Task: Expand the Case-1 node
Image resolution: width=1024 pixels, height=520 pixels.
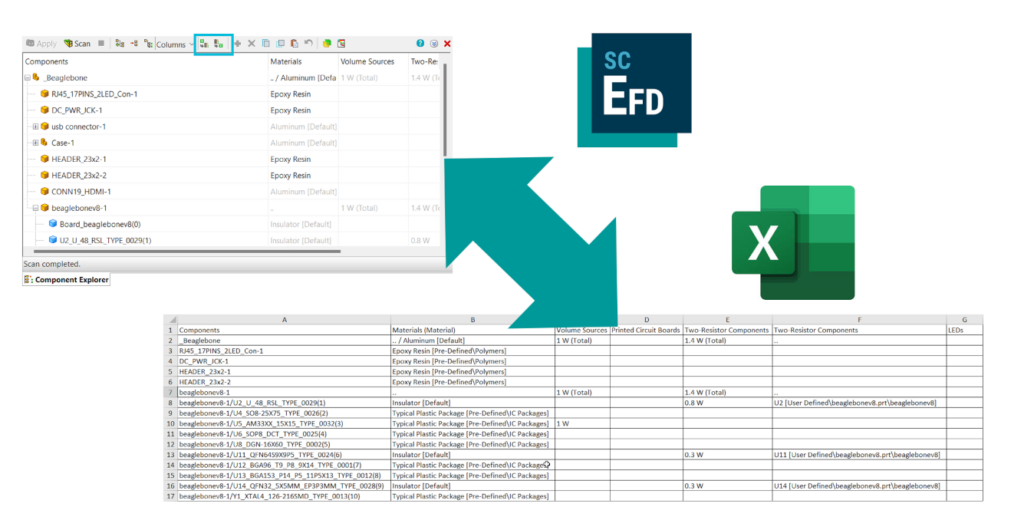Action: (x=36, y=143)
